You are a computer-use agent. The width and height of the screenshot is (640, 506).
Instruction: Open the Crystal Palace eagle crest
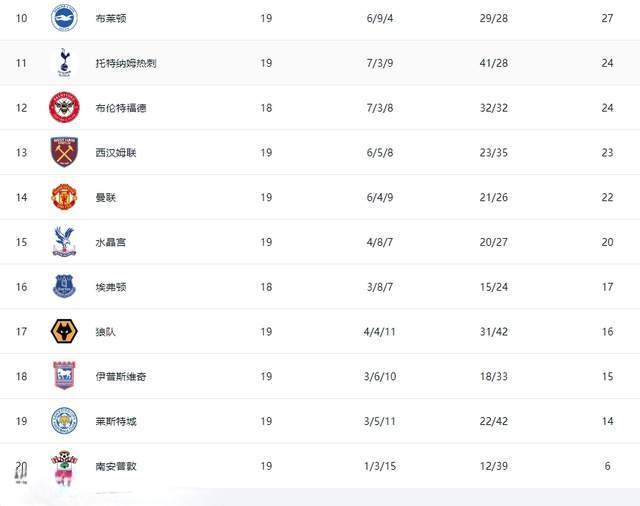coord(64,242)
